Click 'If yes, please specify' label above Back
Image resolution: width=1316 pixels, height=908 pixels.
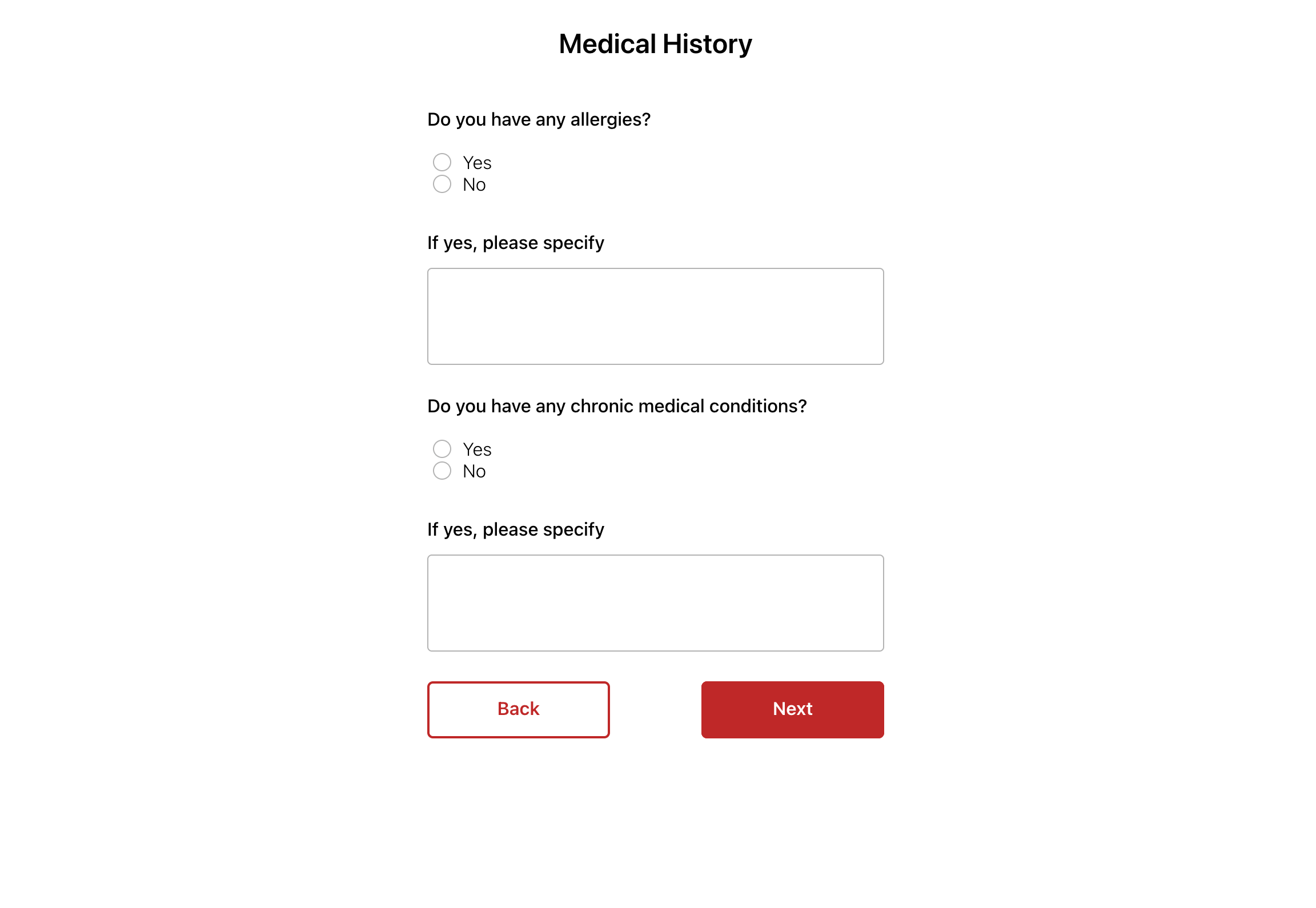515,530
